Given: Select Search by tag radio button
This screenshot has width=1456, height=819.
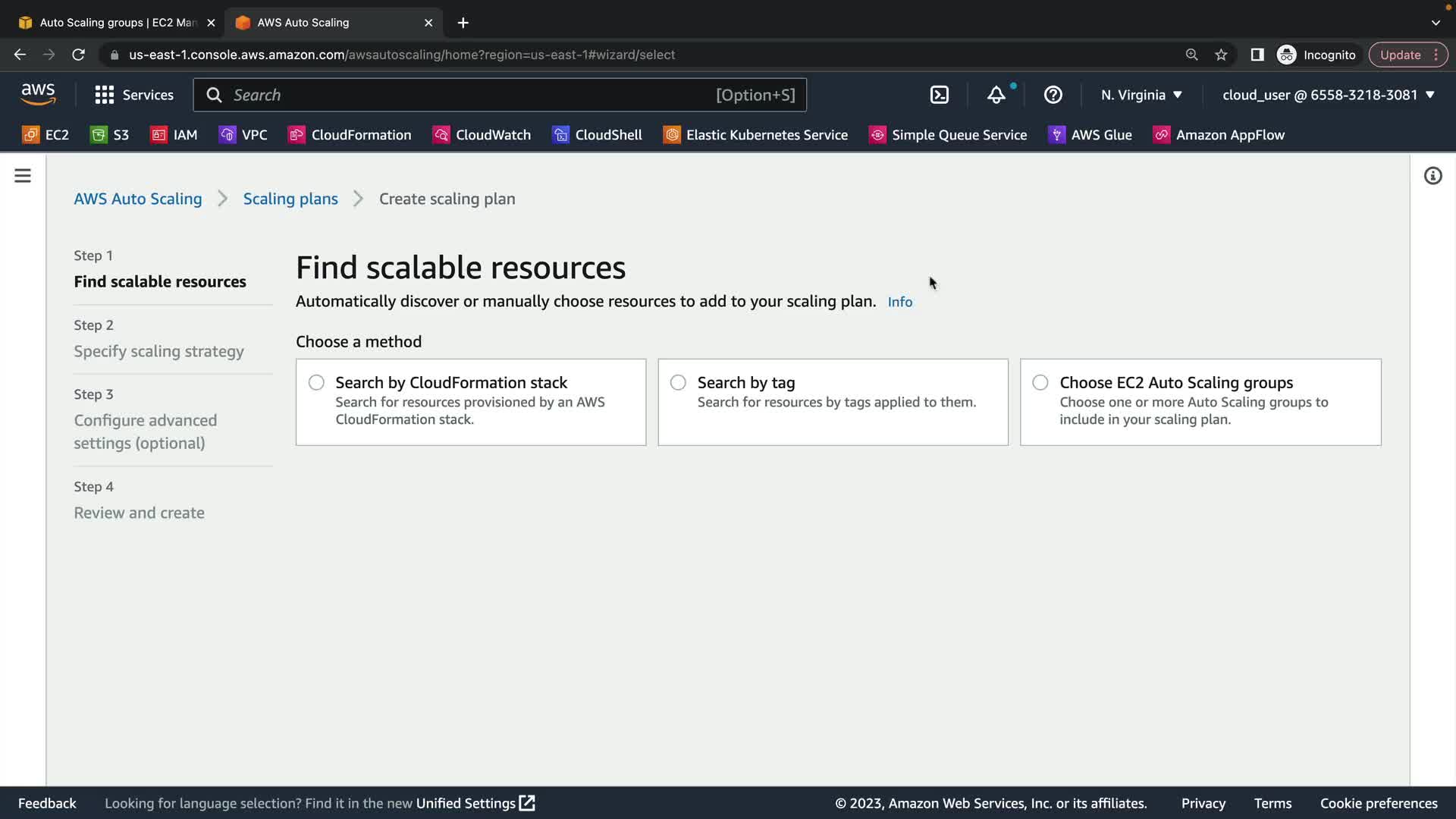Looking at the screenshot, I should click(678, 383).
